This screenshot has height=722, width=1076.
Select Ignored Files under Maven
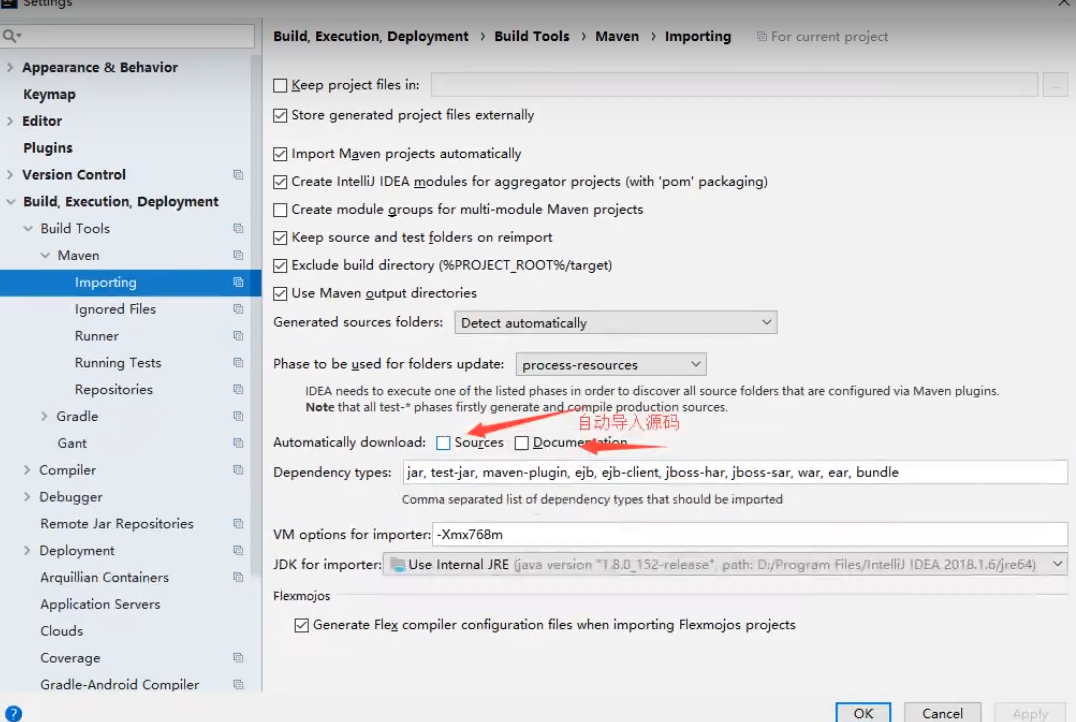coord(115,309)
